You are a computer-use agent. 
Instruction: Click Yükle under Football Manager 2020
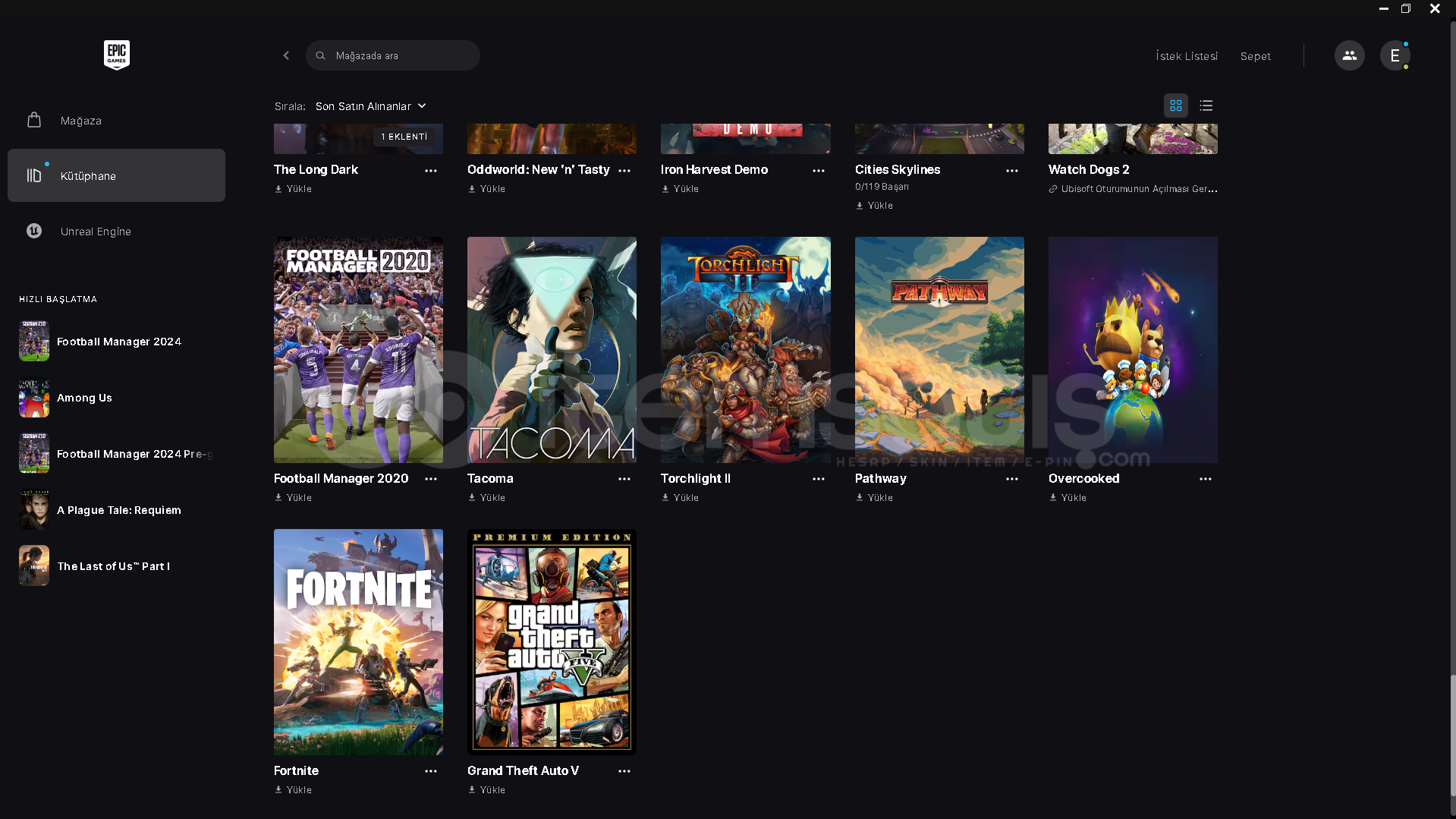click(x=294, y=498)
